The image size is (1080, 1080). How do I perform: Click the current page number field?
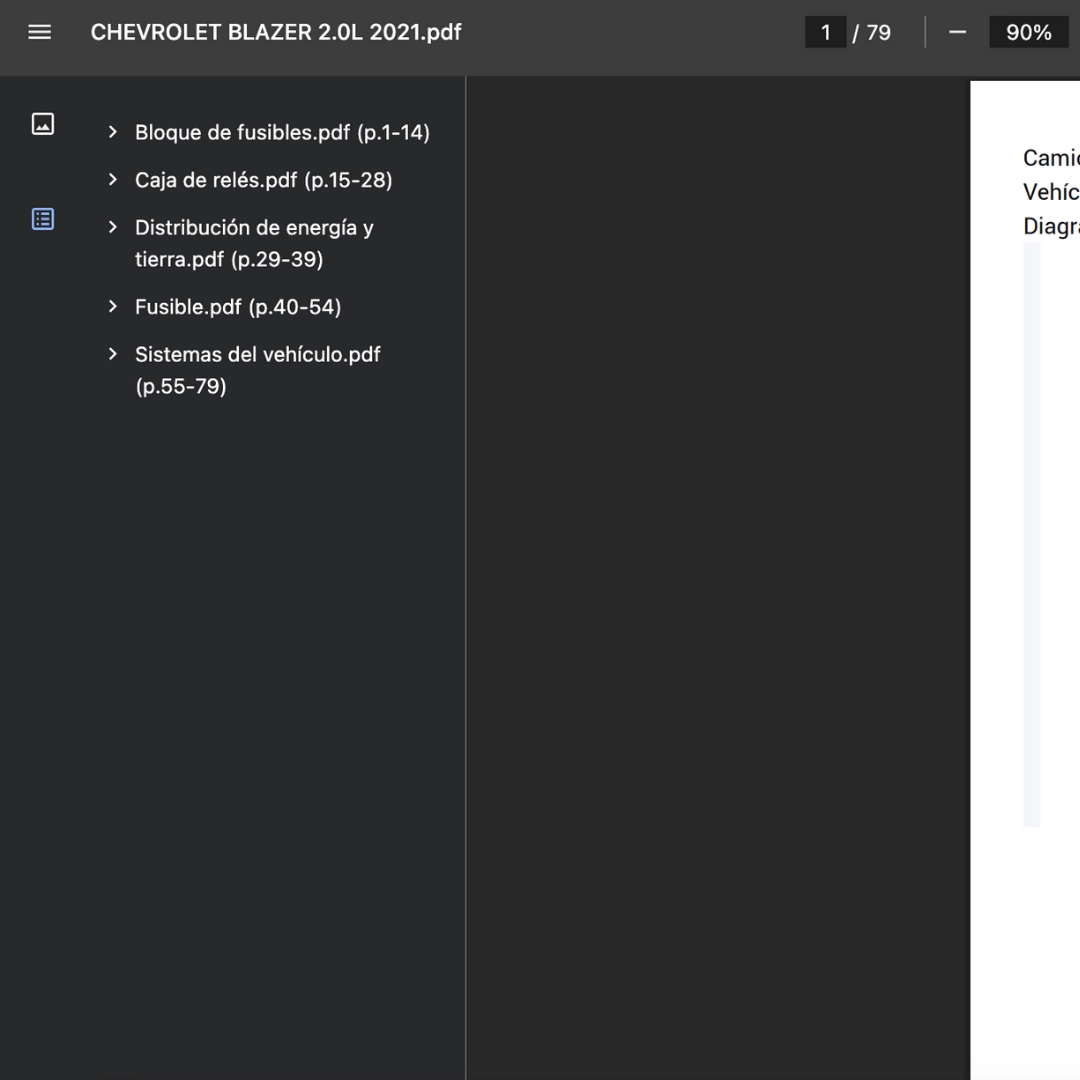(826, 32)
